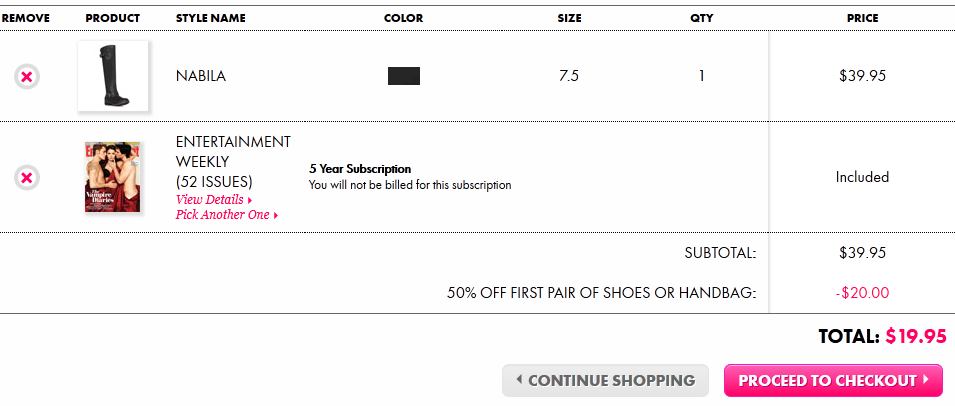The height and width of the screenshot is (406, 955).
Task: Click the arrow beside Pick Another One
Action: [276, 215]
